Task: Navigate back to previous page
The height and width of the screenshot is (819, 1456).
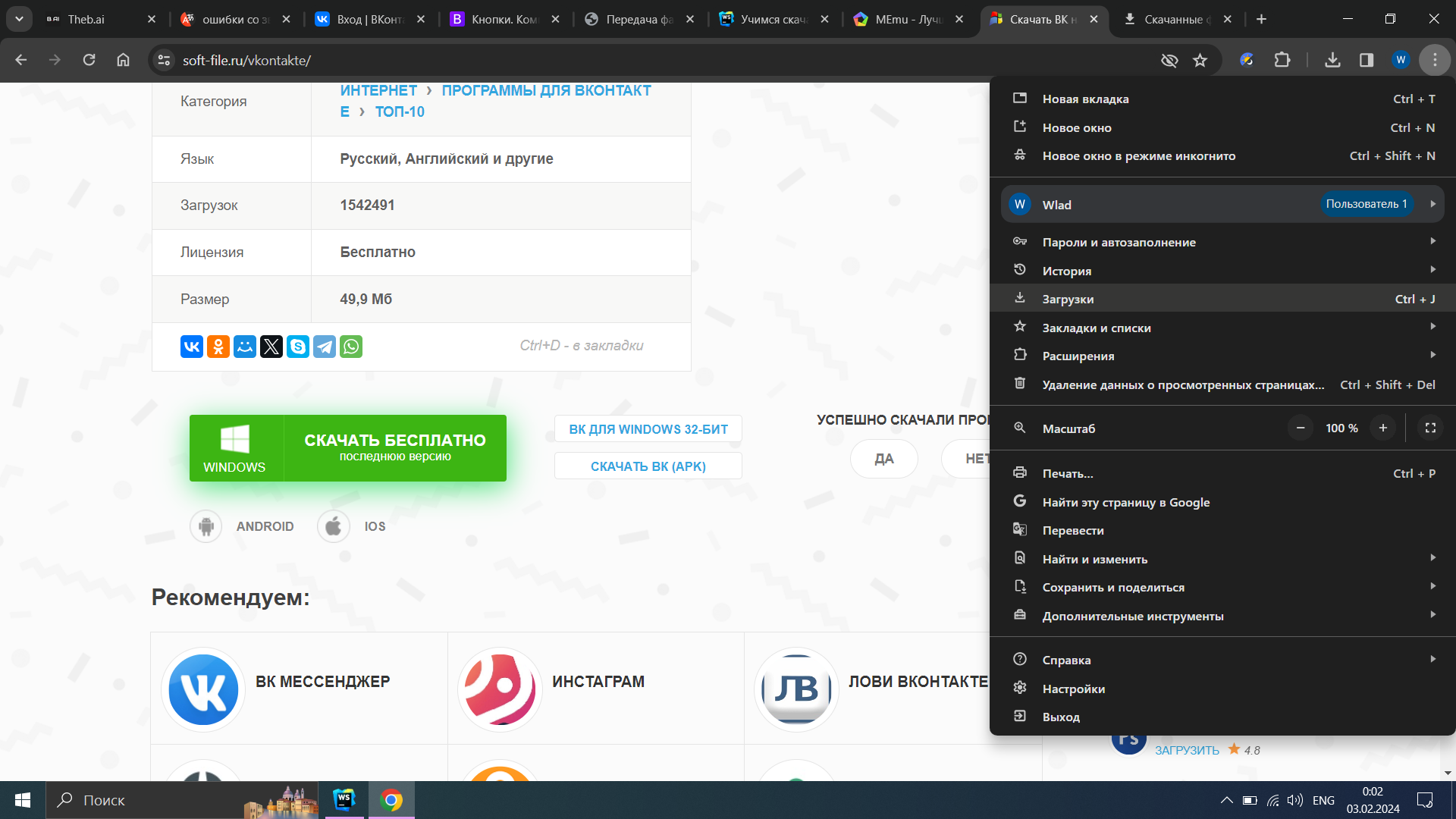Action: [x=20, y=60]
